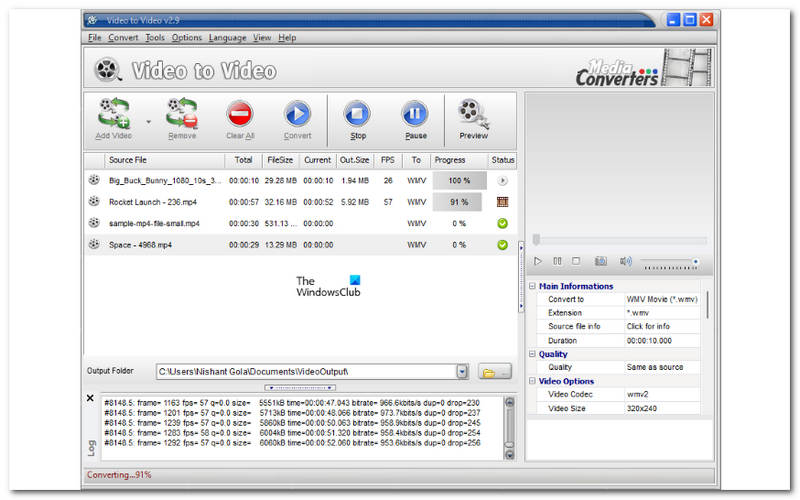Image resolution: width=800 pixels, height=500 pixels.
Task: Click the play status icon for Big_Buck_Bunny
Action: tap(502, 181)
